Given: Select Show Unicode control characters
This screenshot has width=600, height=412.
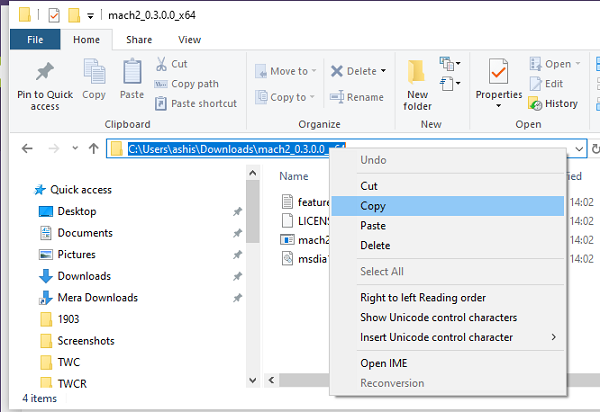Looking at the screenshot, I should (448, 318).
